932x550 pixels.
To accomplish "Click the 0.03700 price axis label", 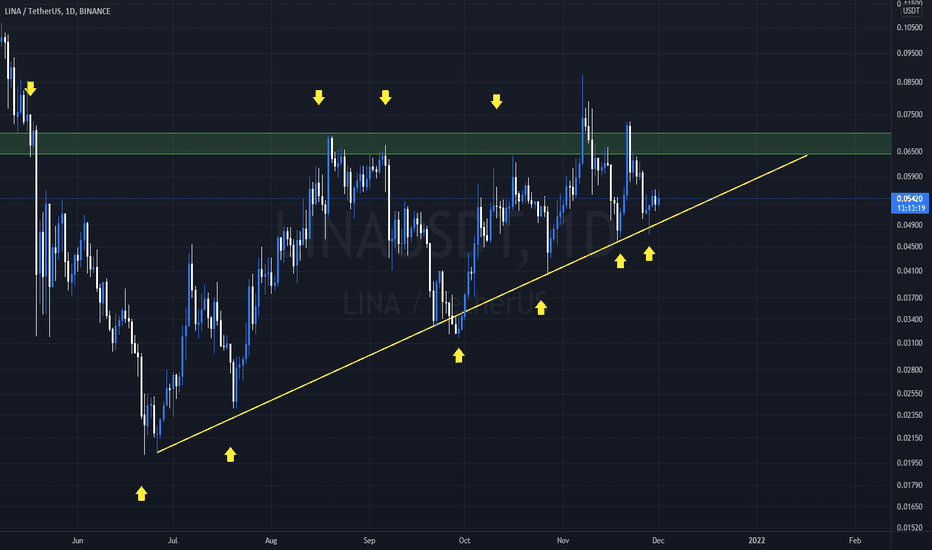I will click(x=909, y=298).
